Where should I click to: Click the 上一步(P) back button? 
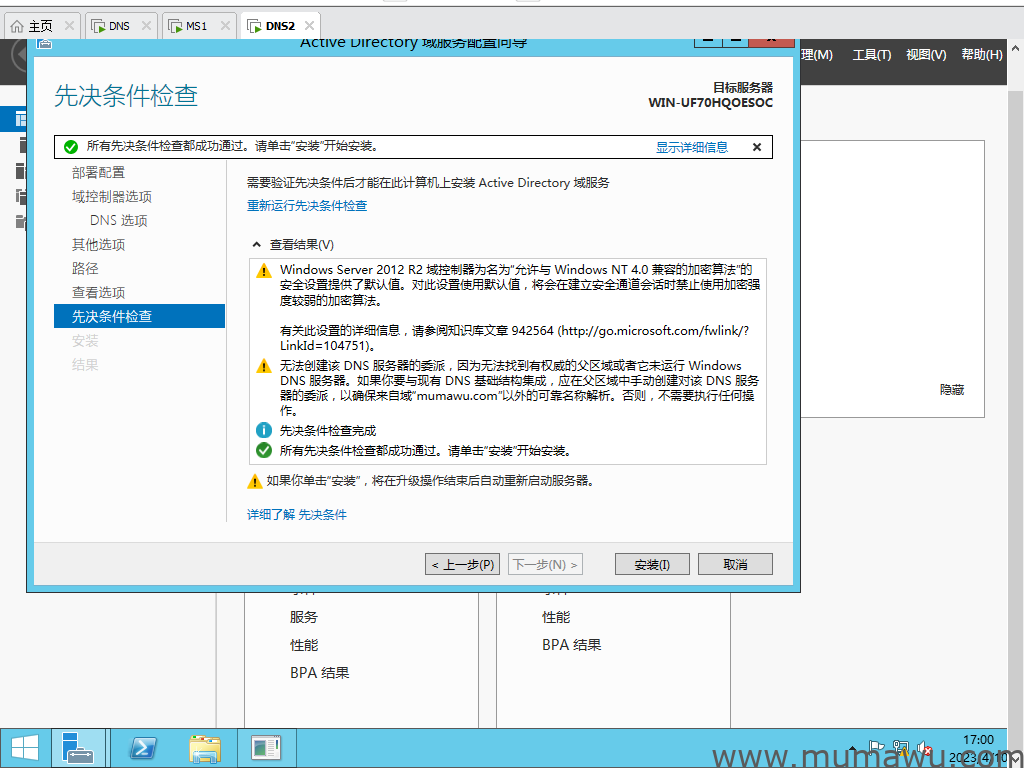pyautogui.click(x=462, y=565)
